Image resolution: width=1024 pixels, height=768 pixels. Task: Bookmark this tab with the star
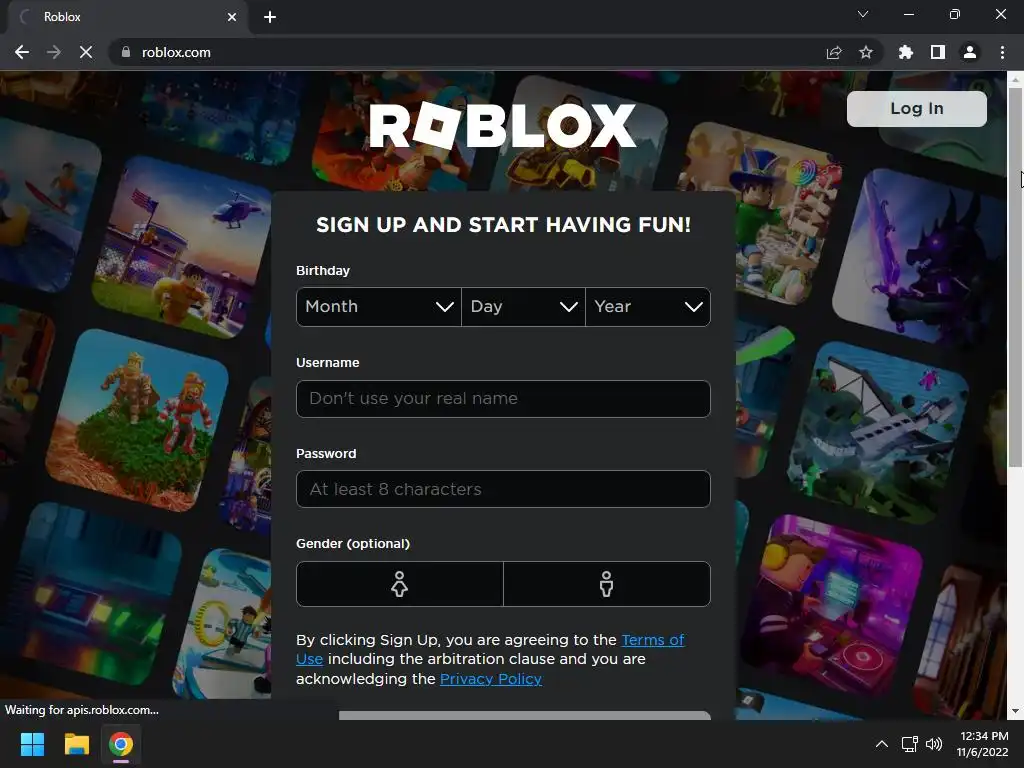coord(866,52)
